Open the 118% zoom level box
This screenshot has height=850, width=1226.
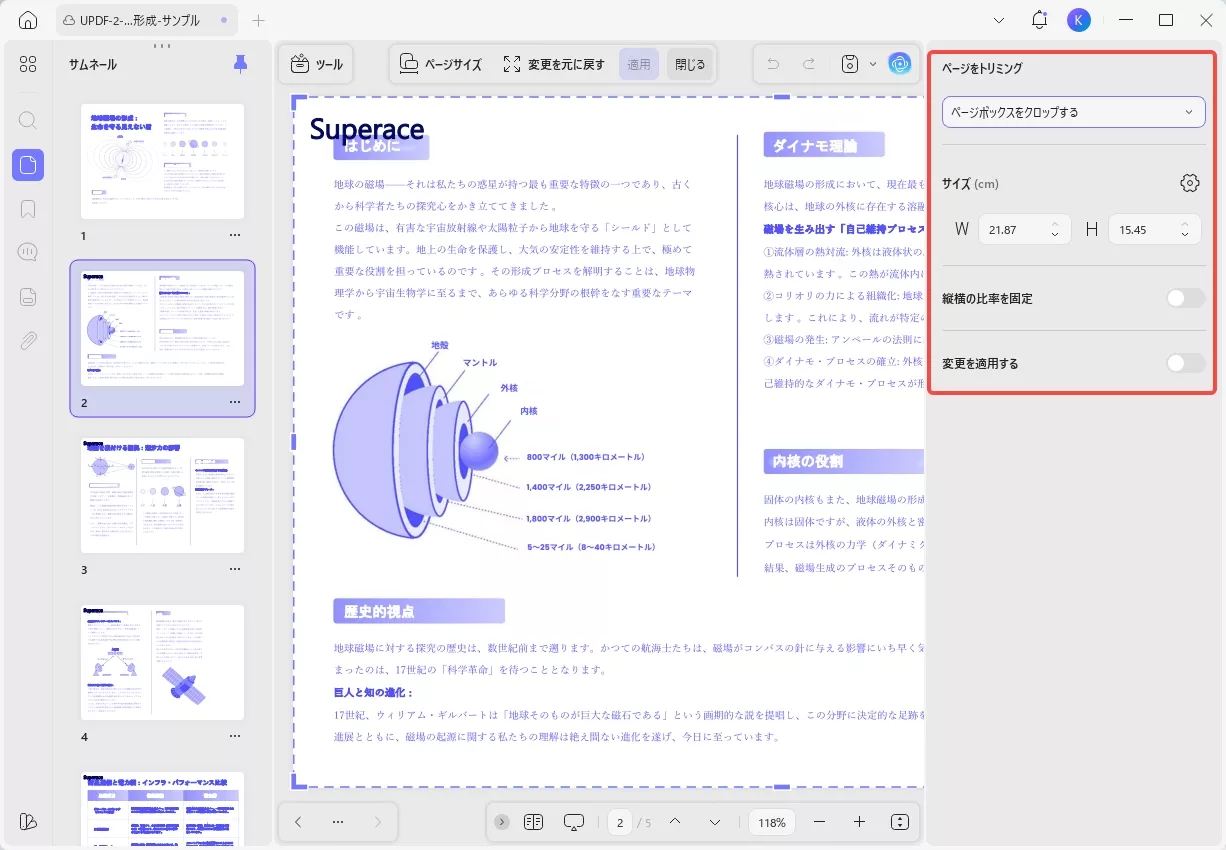(772, 822)
